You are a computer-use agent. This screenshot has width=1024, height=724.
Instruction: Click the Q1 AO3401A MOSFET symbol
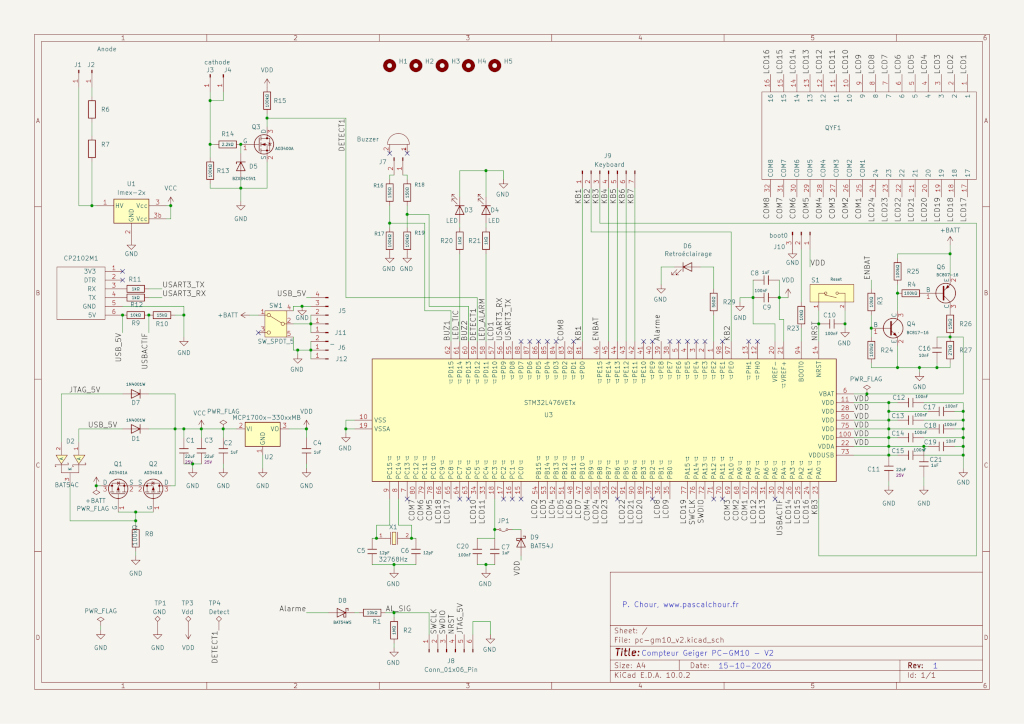pyautogui.click(x=118, y=487)
